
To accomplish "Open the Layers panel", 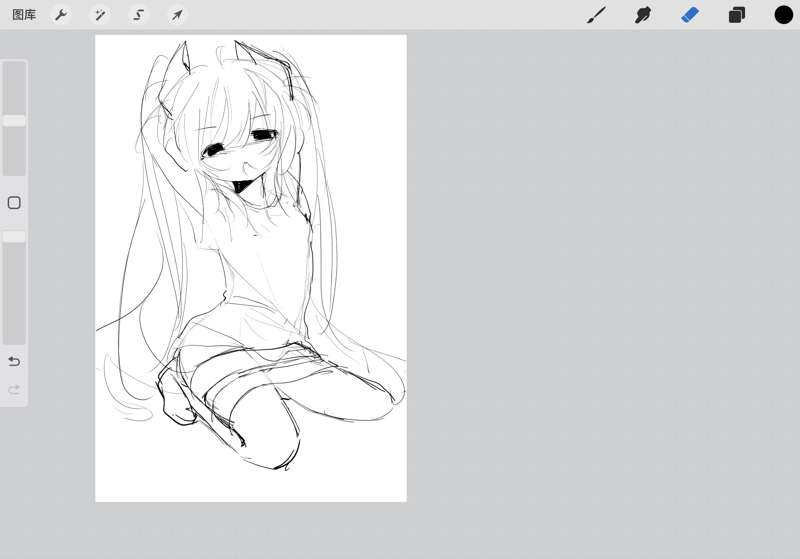I will pyautogui.click(x=736, y=15).
